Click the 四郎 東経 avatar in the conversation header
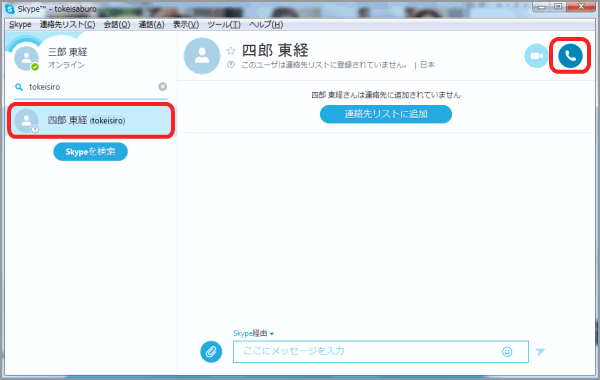The height and width of the screenshot is (380, 600). (202, 56)
